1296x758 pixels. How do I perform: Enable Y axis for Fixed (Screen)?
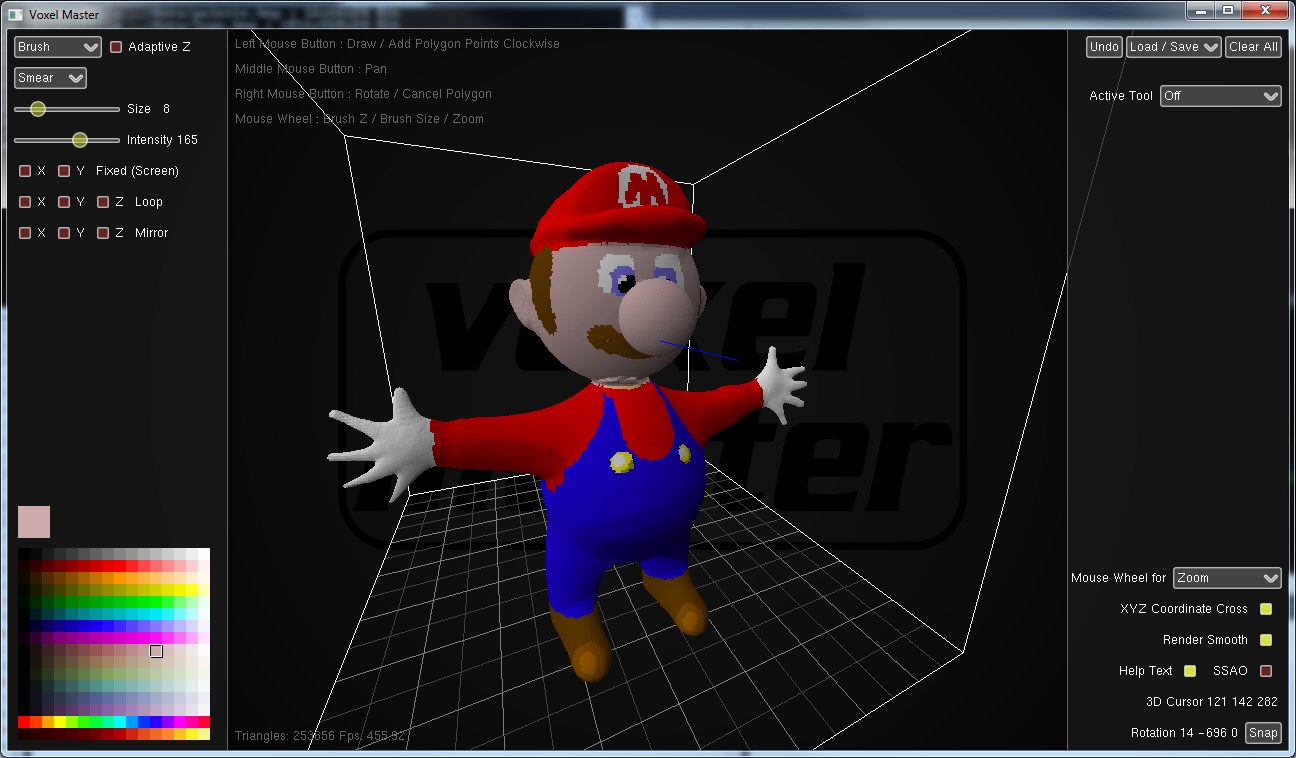coord(63,171)
